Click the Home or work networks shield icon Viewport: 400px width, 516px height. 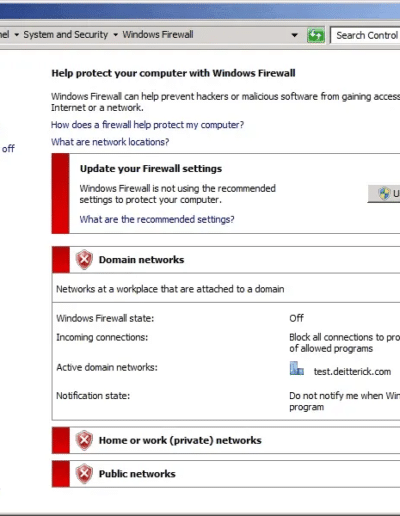pos(84,440)
